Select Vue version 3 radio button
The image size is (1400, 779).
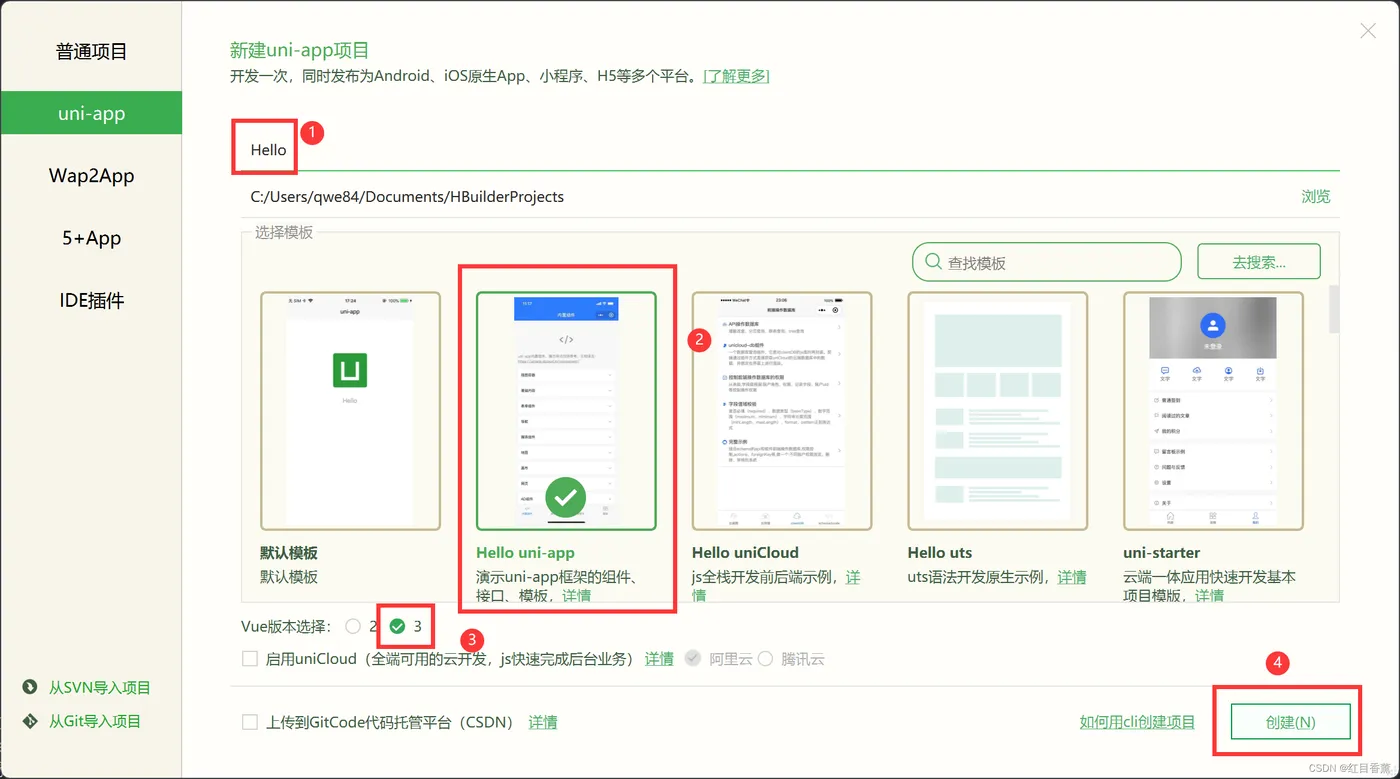point(397,626)
